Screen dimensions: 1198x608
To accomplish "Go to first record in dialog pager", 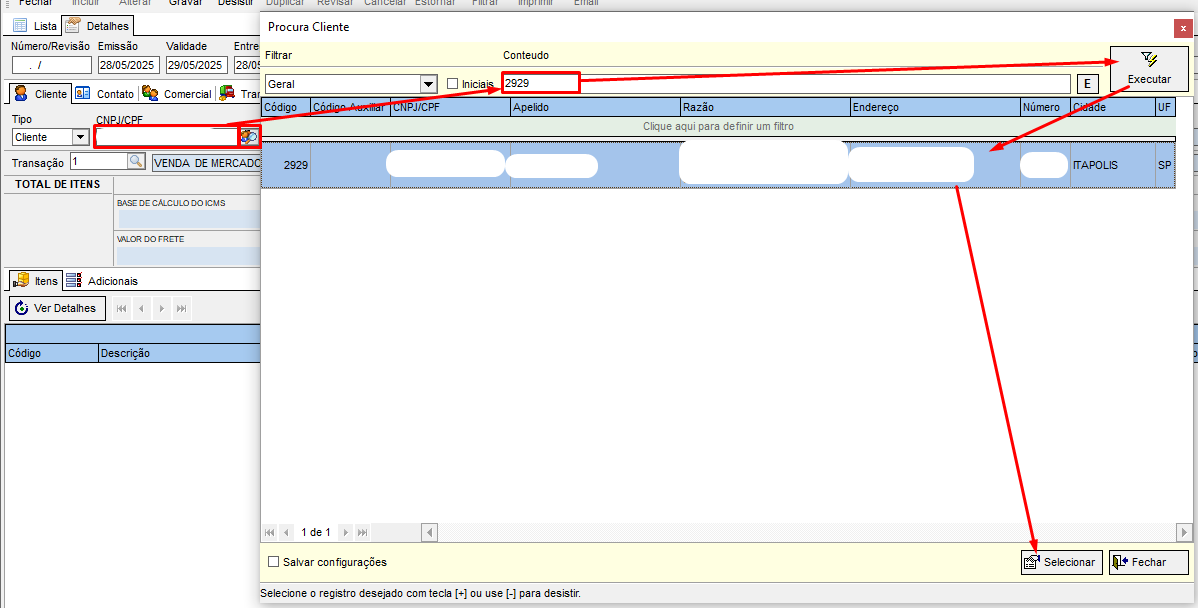I will (x=269, y=533).
